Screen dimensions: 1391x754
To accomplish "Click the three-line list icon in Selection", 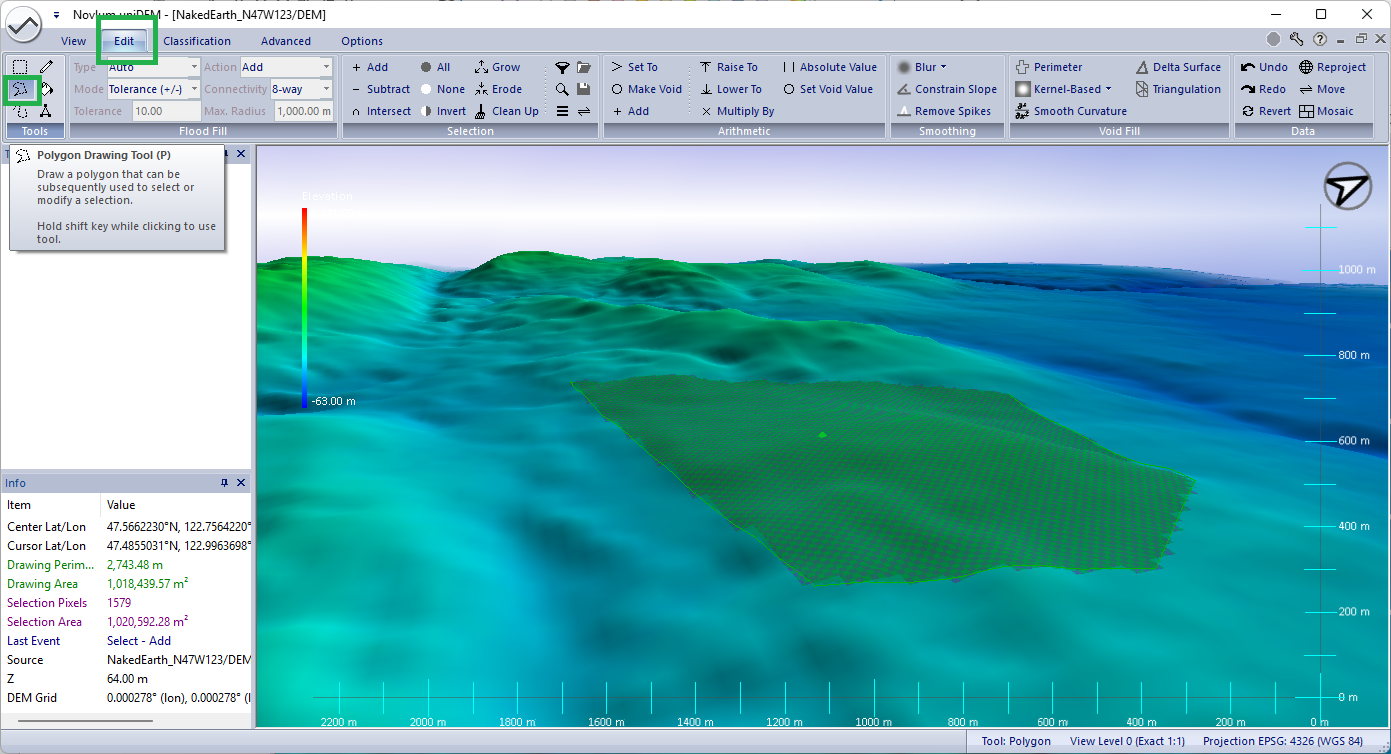I will pyautogui.click(x=562, y=111).
